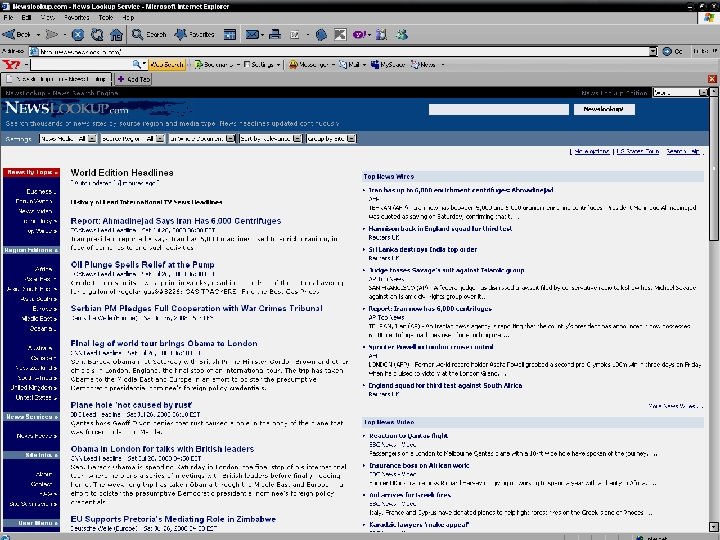
Task: Open the third Settings dropdown, left of Sort by
Action: coord(202,139)
